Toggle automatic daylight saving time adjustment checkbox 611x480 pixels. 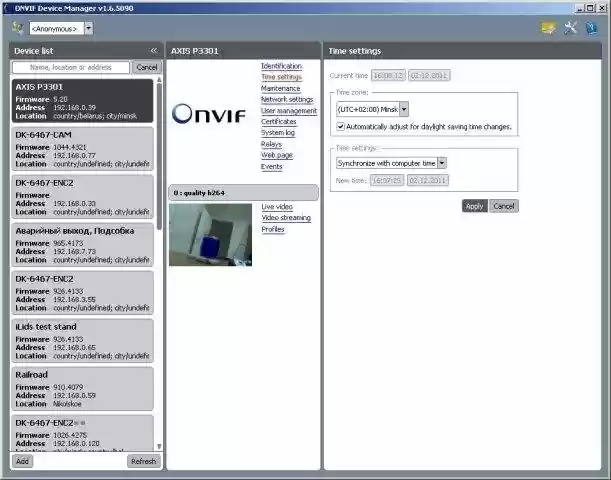point(341,127)
